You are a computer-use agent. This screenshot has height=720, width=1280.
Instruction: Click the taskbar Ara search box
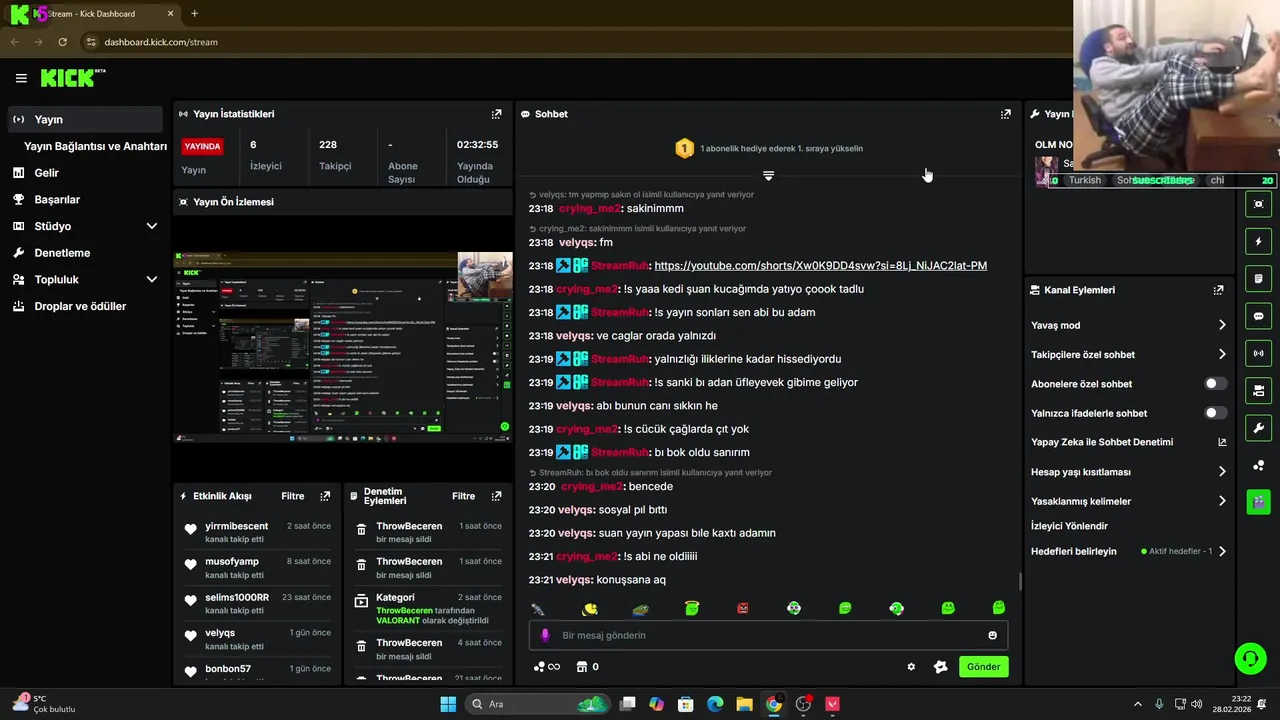[538, 704]
